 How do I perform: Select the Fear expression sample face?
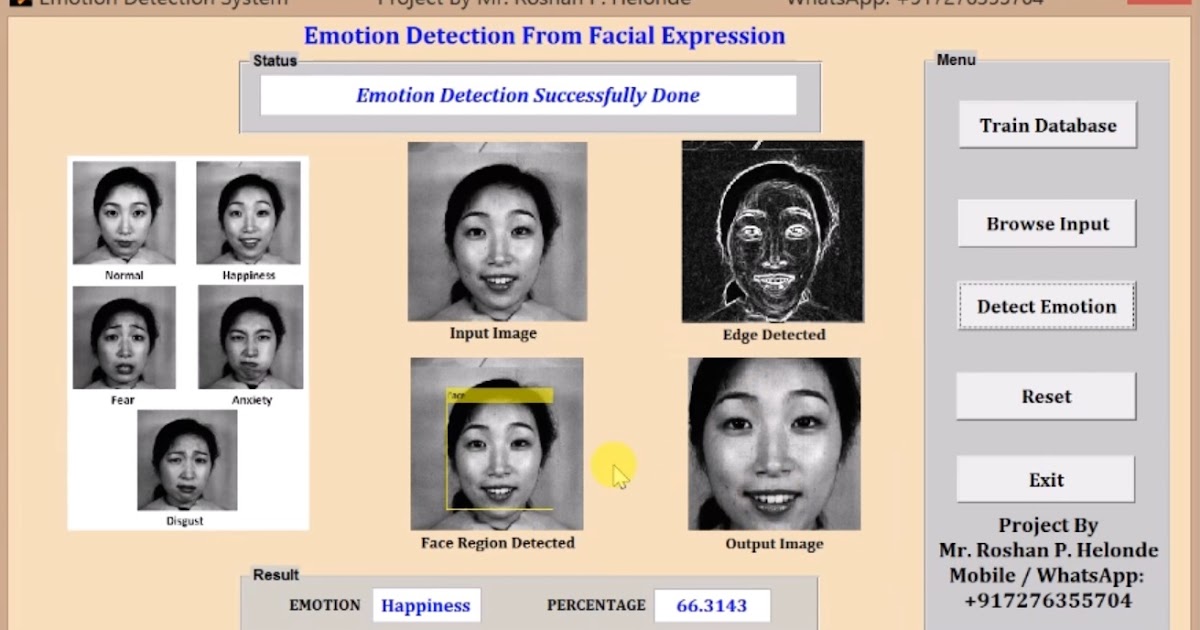[x=122, y=338]
